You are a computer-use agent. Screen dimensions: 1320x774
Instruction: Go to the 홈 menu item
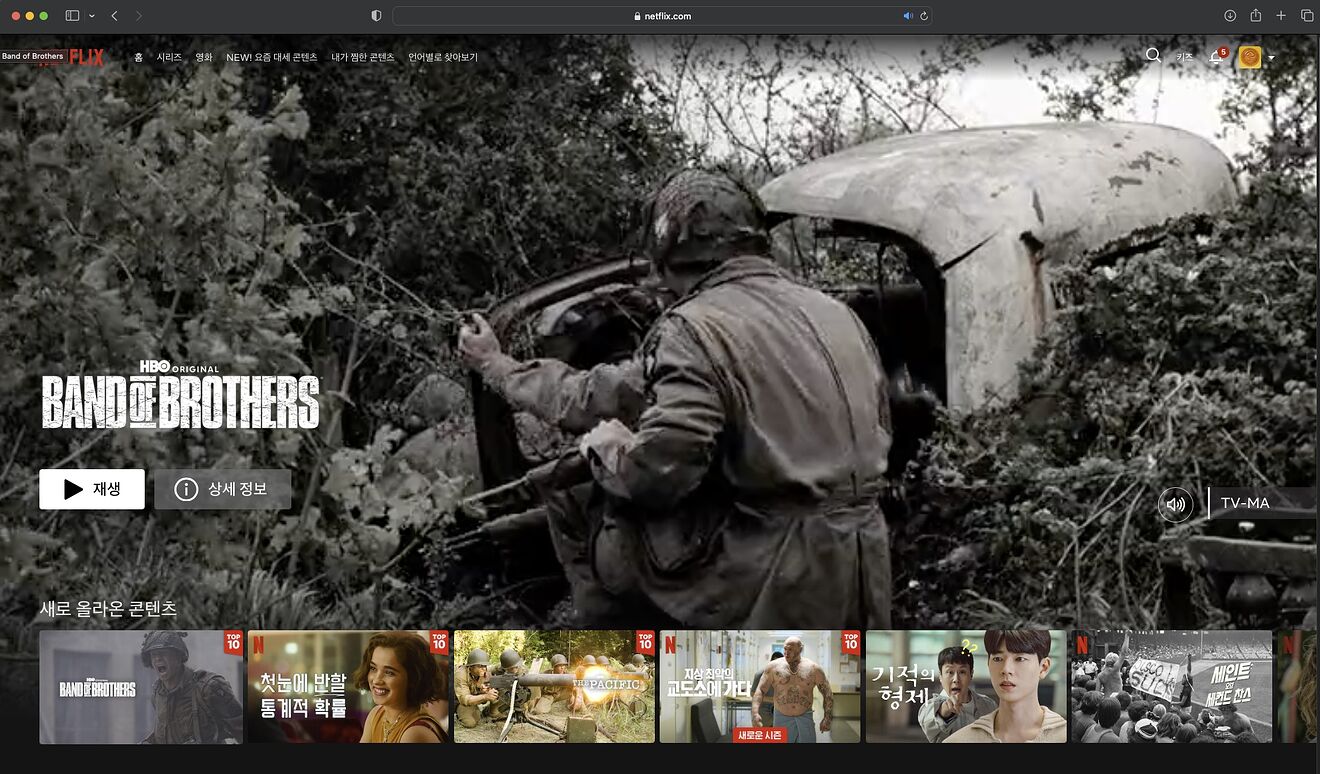click(139, 57)
